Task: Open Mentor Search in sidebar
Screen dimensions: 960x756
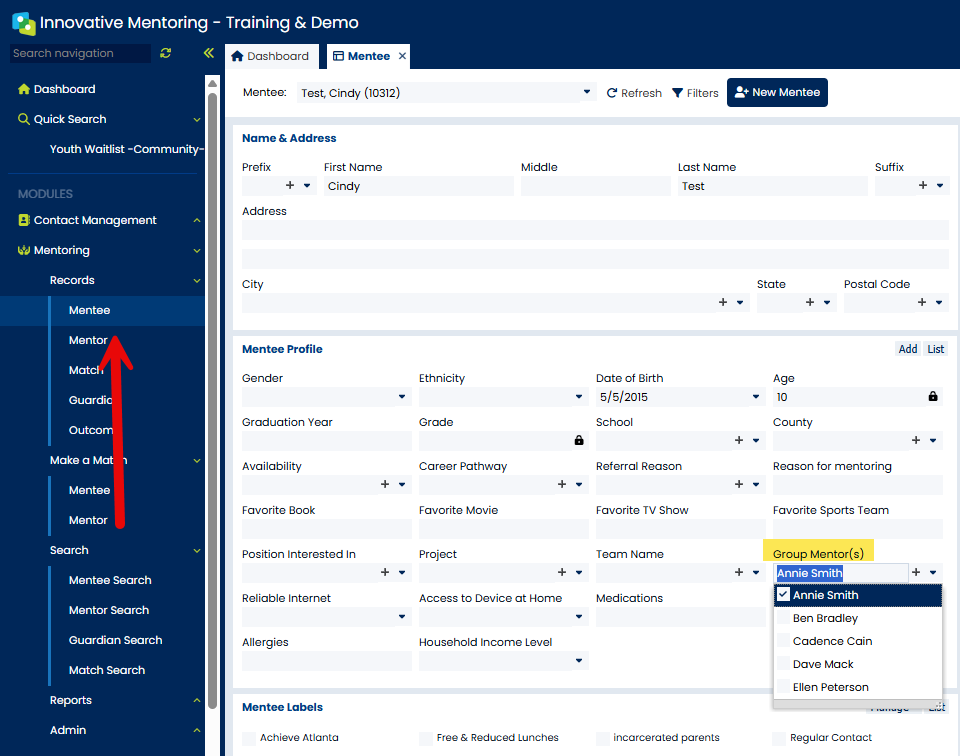Action: [109, 610]
